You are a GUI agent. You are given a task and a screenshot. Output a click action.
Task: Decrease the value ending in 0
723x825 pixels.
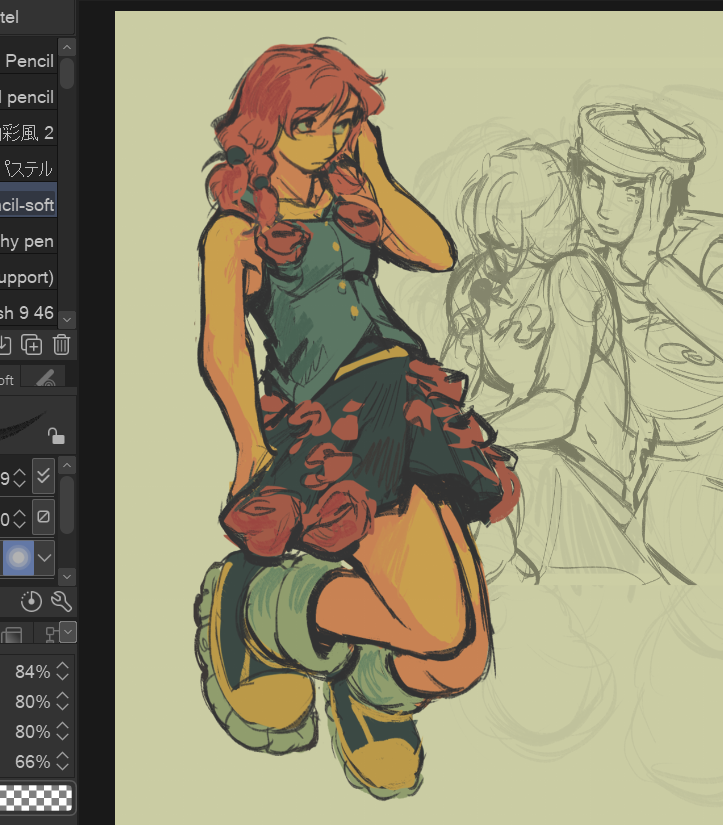[20, 524]
